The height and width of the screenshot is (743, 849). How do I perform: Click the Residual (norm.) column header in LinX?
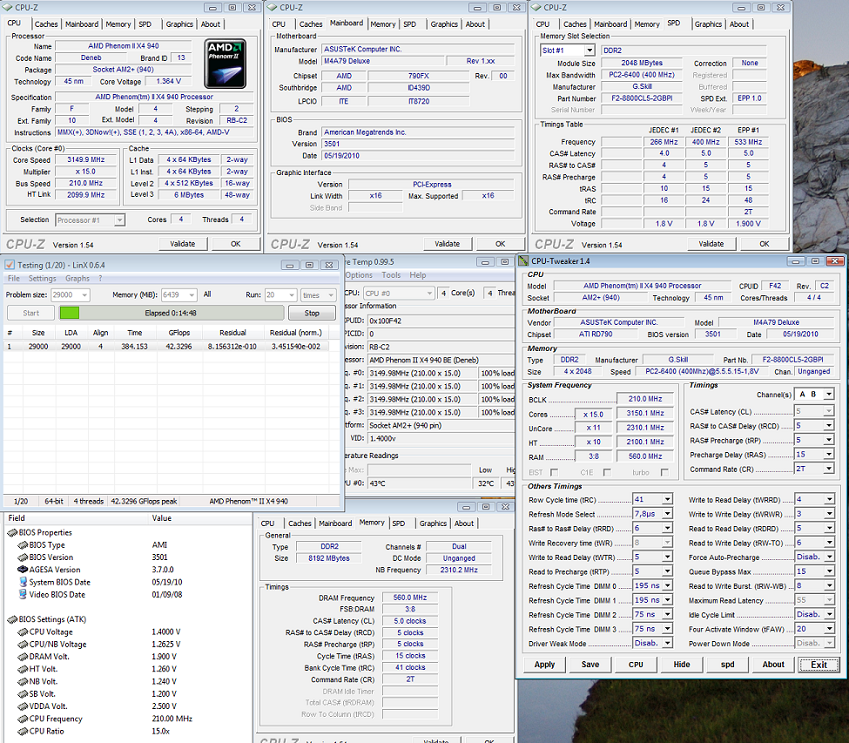pos(296,333)
